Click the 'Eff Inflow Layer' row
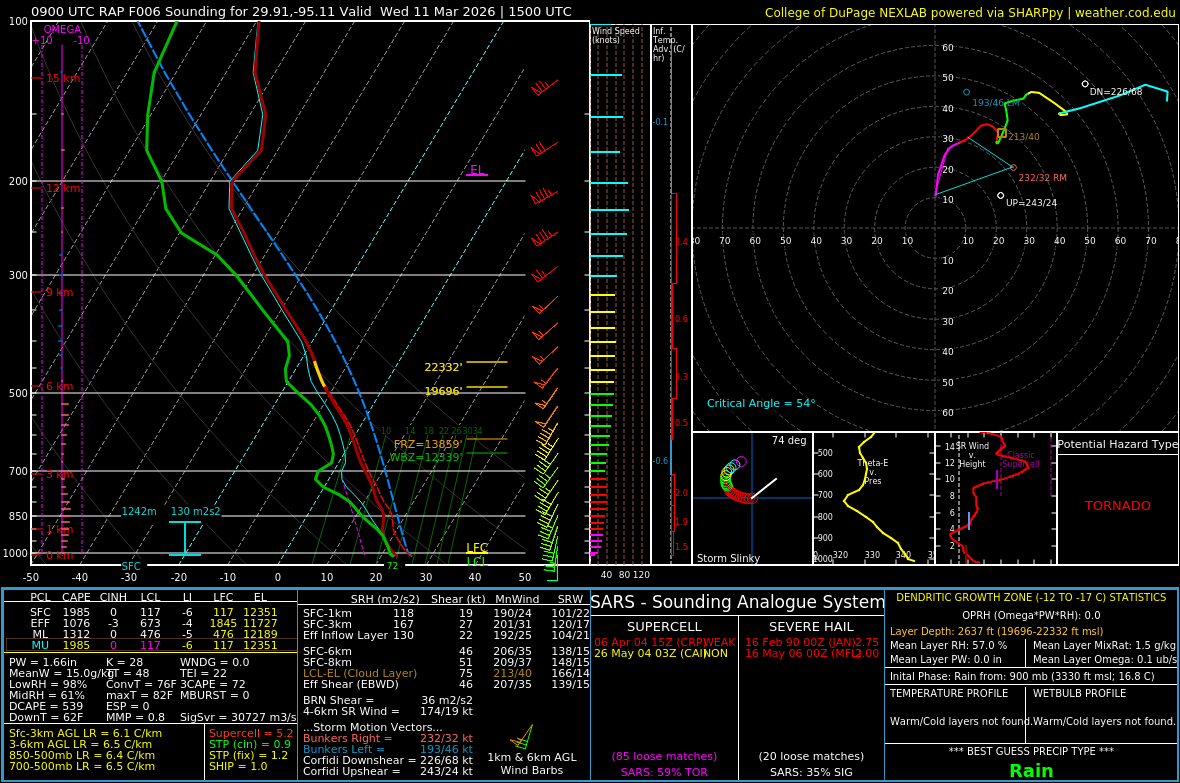Screen dimensions: 1180x783 [446, 635]
